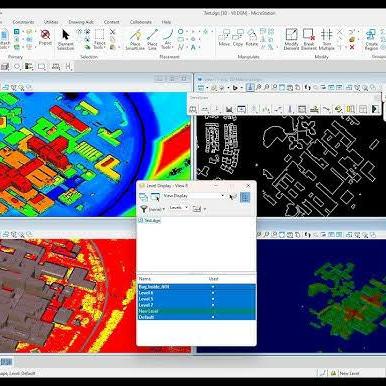
Task: Click New Level in the status bar
Action: pos(349,373)
